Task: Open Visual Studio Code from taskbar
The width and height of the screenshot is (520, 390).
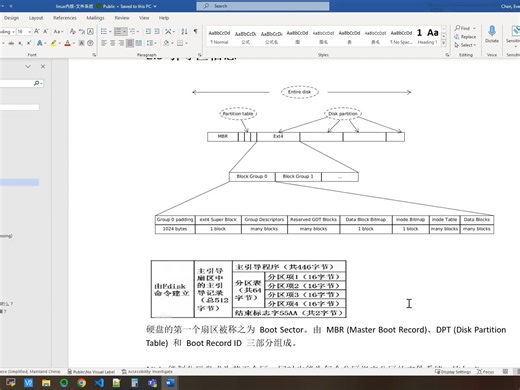Action: pos(99,383)
